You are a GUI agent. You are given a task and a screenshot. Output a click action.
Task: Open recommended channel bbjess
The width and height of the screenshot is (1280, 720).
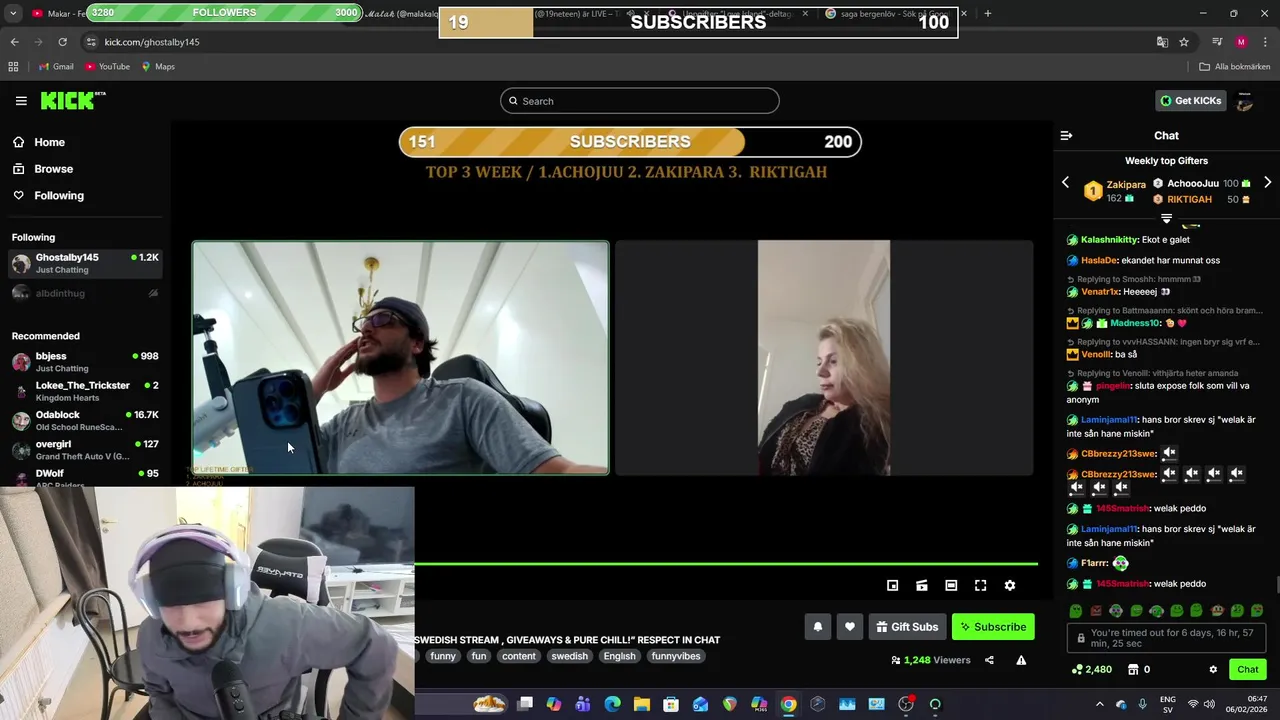coord(85,362)
